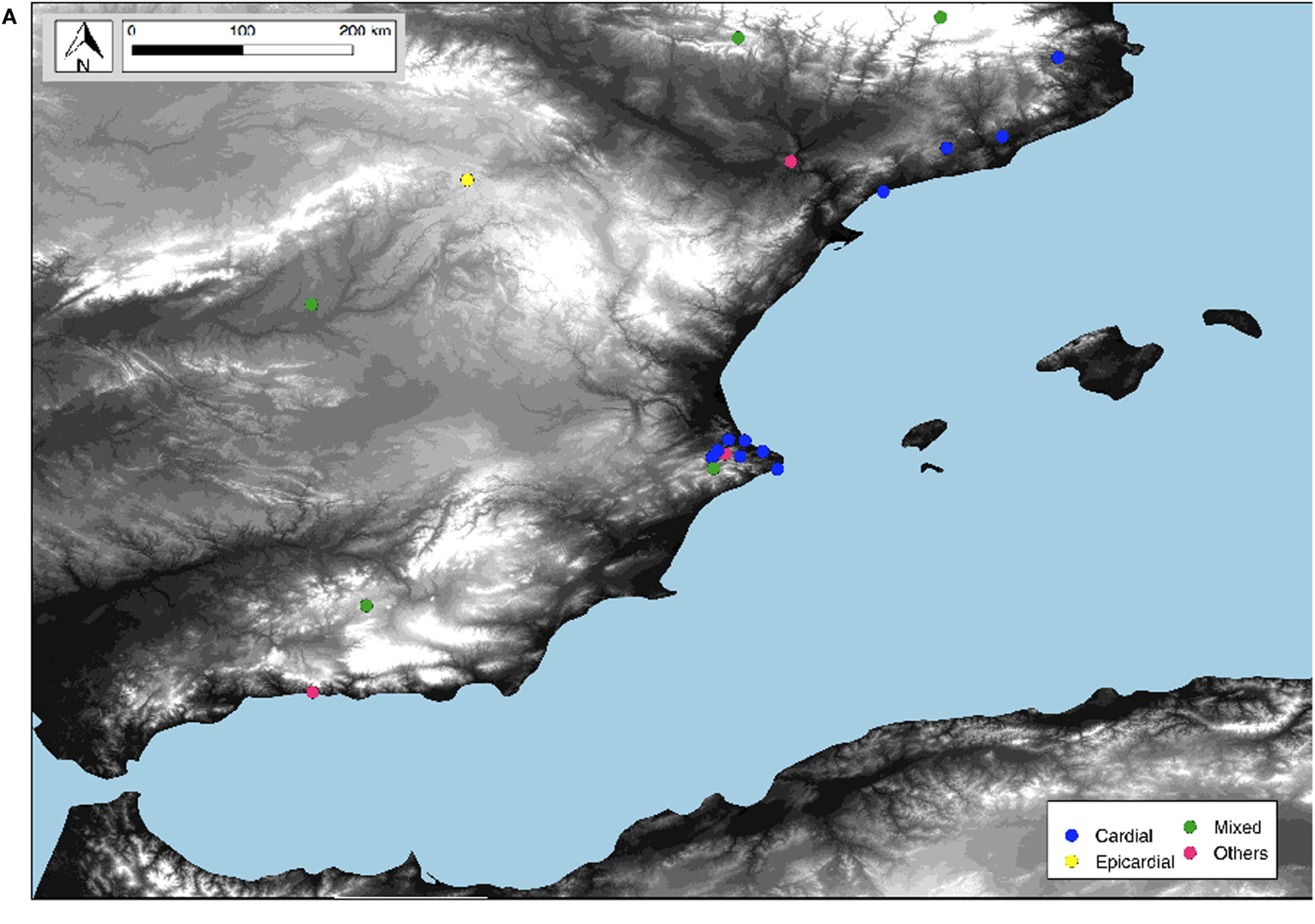Click the "Mixed" legend label
1315x924 pixels.
(x=1237, y=828)
